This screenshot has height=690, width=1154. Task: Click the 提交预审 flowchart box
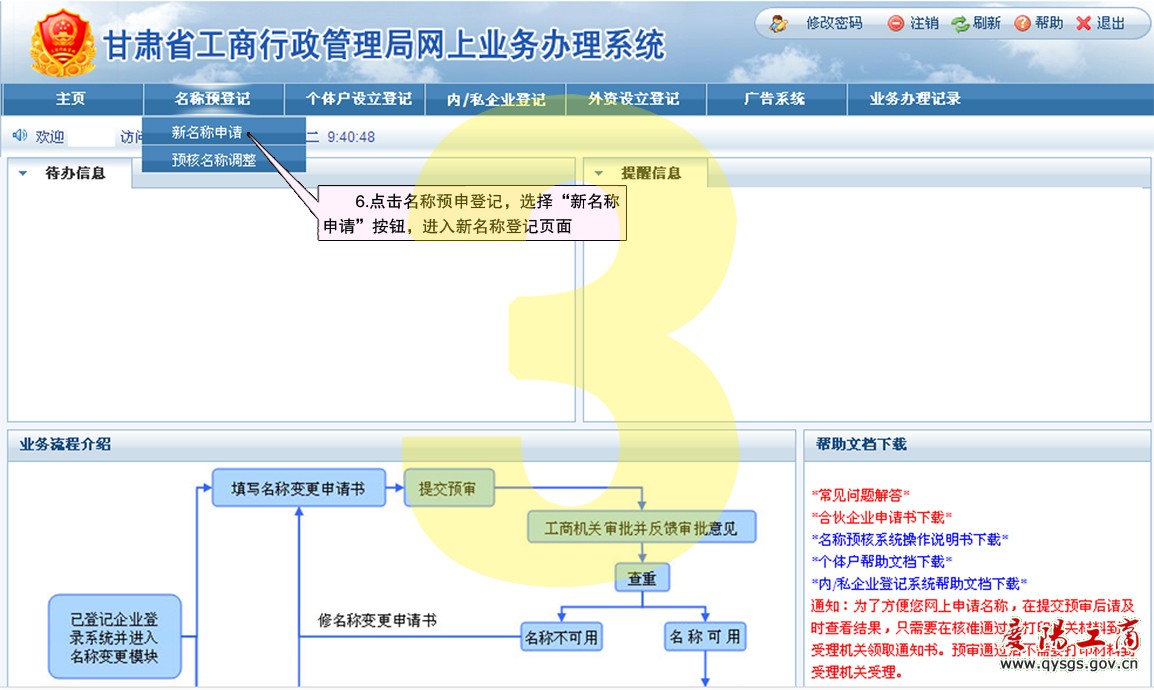tap(448, 489)
